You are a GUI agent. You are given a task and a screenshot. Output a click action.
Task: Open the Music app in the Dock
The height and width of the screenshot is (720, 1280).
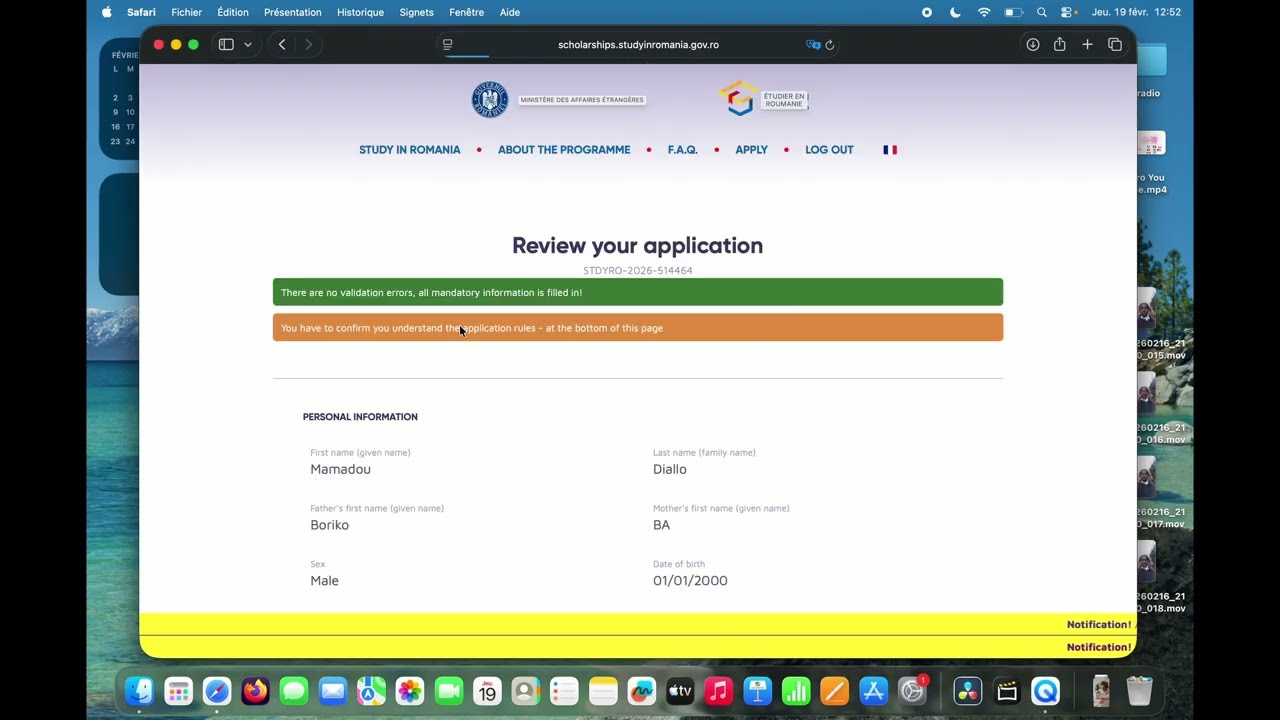(719, 691)
